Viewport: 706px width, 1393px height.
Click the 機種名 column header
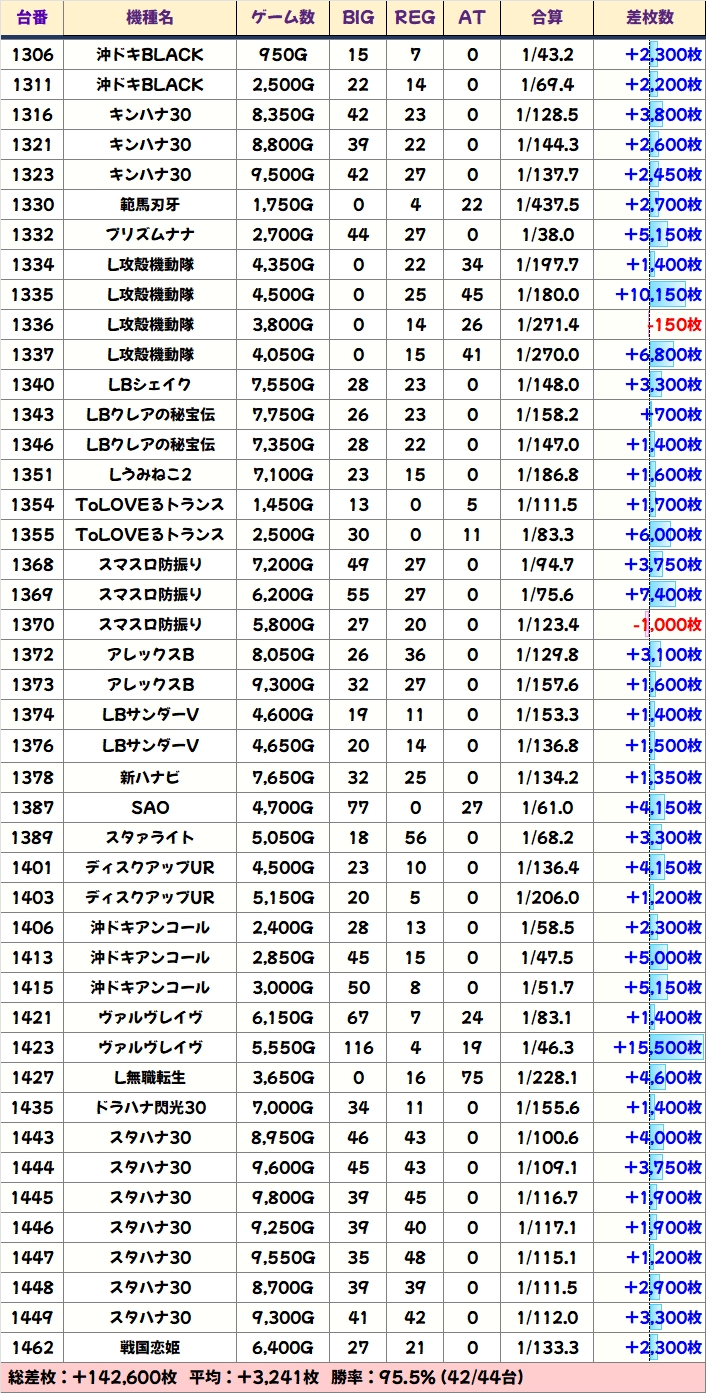pyautogui.click(x=150, y=18)
